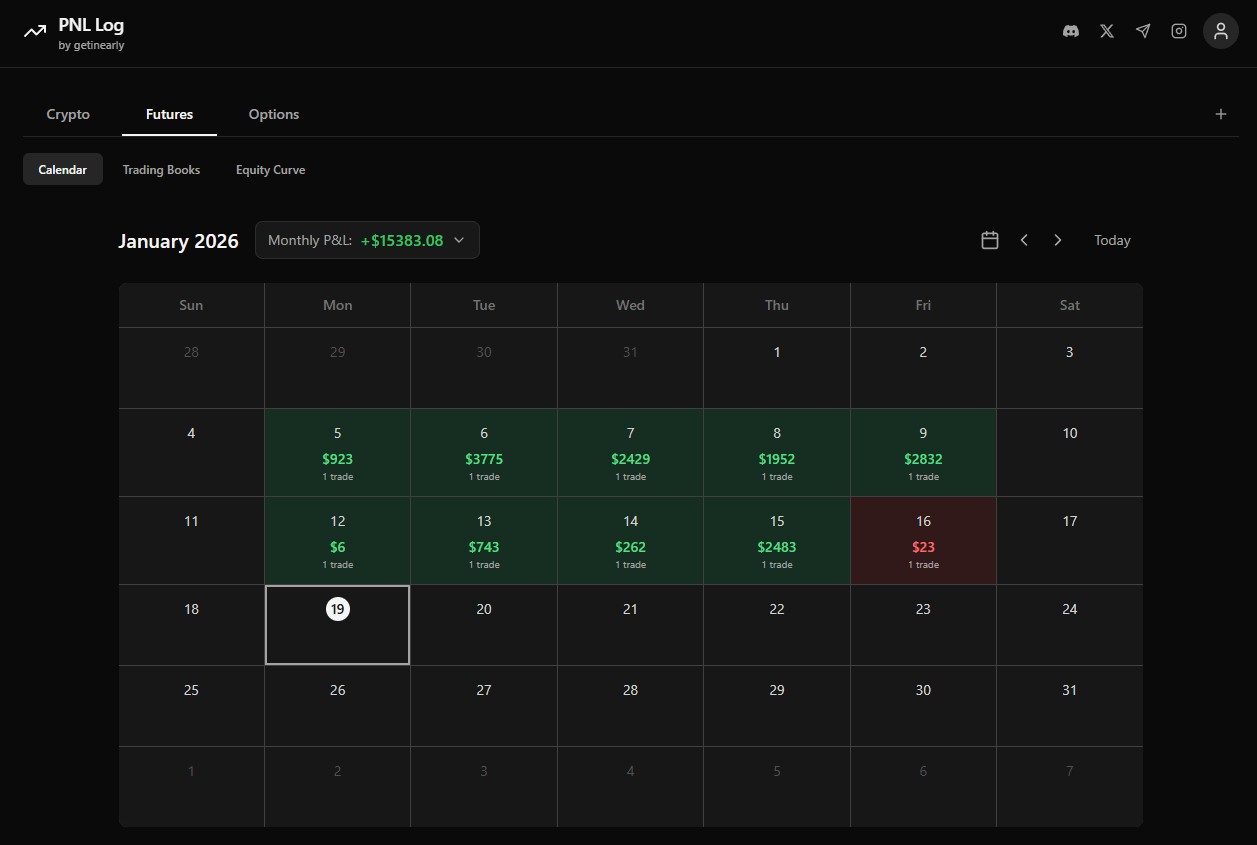This screenshot has height=845, width=1257.
Task: Switch to the Crypto tab
Action: coord(68,114)
